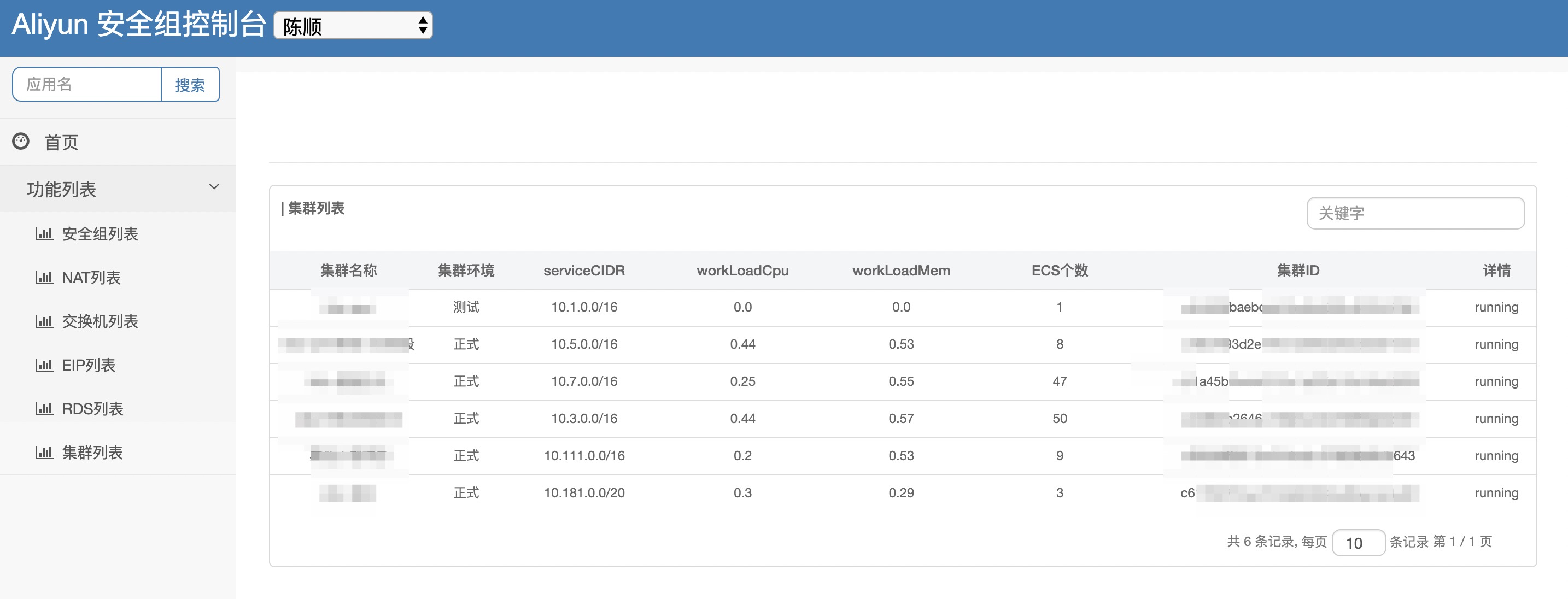Screen dimensions: 1568x599
Task: Open RDS列表 menu entry
Action: pyautogui.click(x=92, y=409)
